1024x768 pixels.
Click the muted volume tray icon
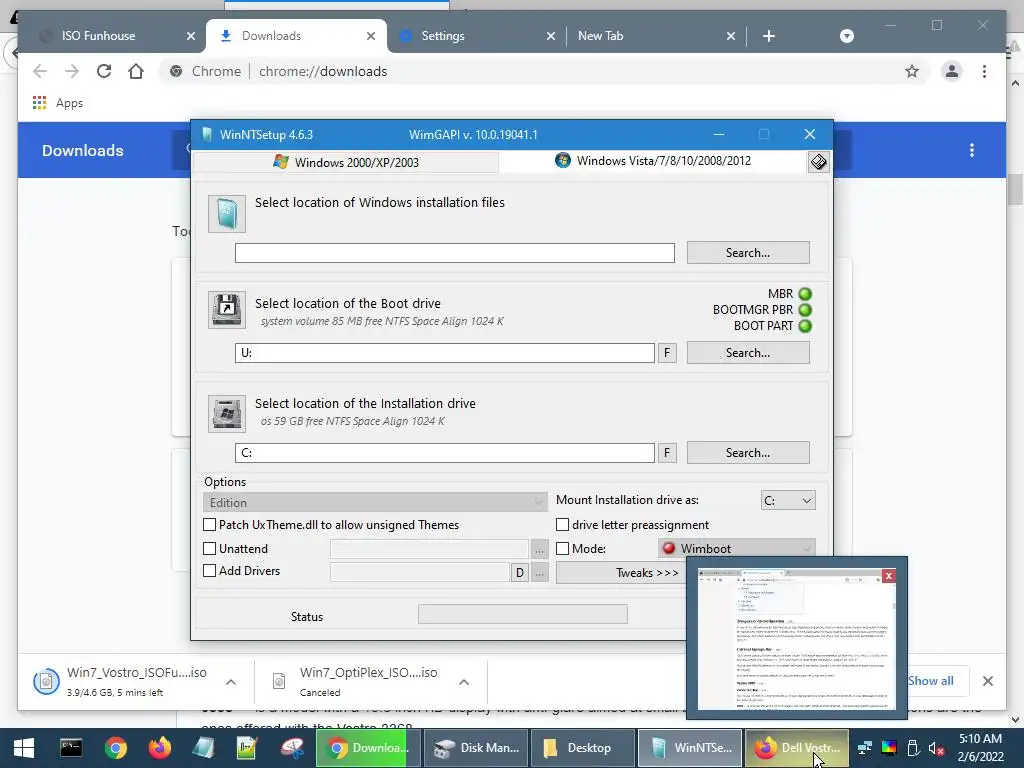pyautogui.click(x=936, y=748)
